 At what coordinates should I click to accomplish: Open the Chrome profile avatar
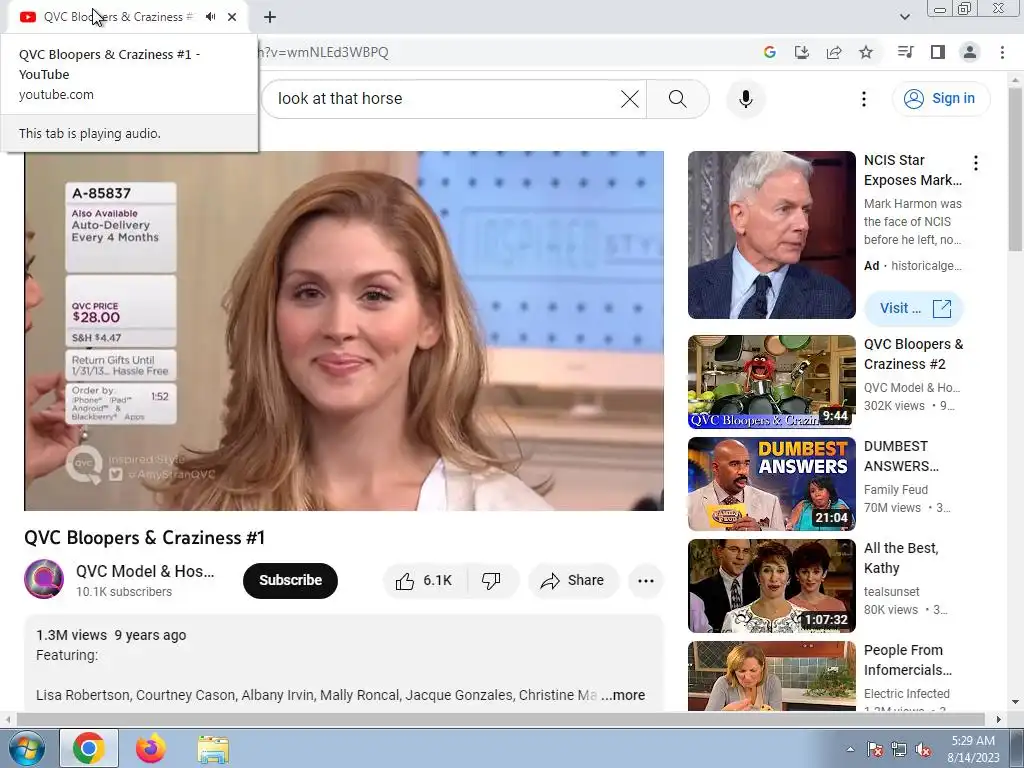[970, 52]
